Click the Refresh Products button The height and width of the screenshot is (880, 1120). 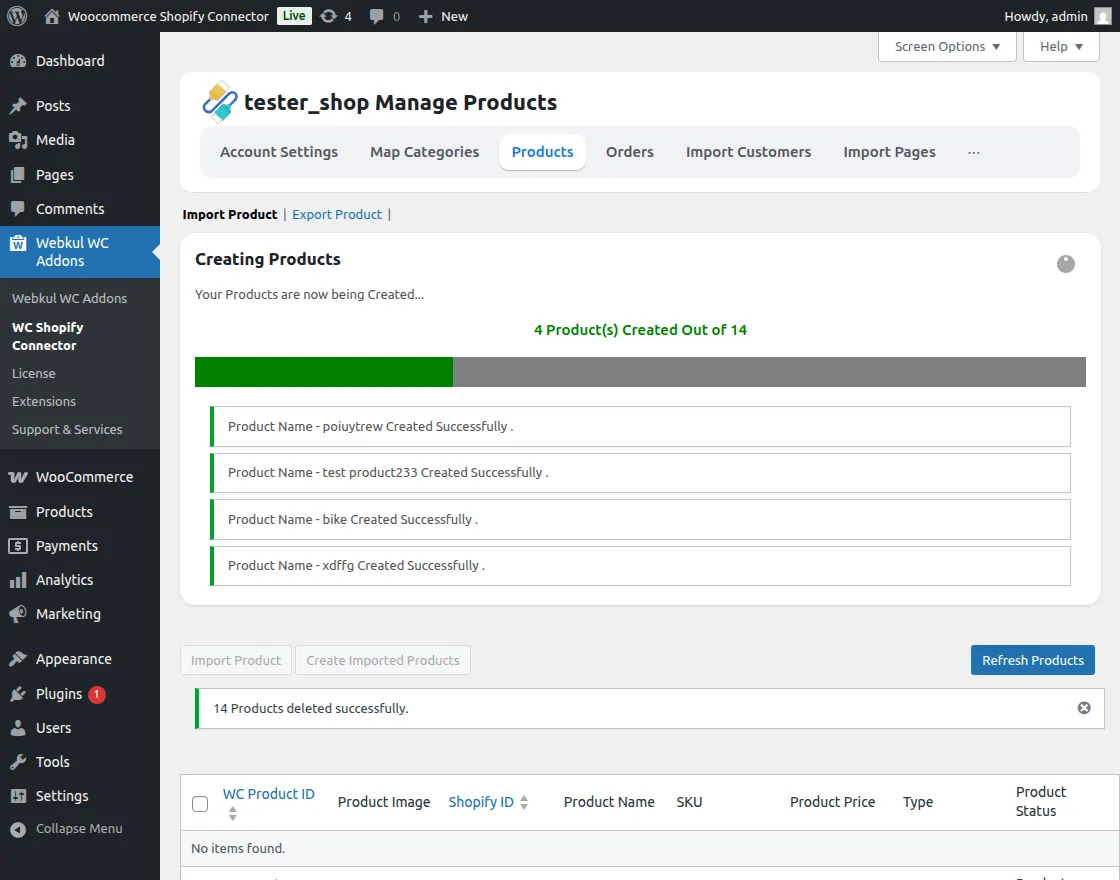[x=1032, y=660]
